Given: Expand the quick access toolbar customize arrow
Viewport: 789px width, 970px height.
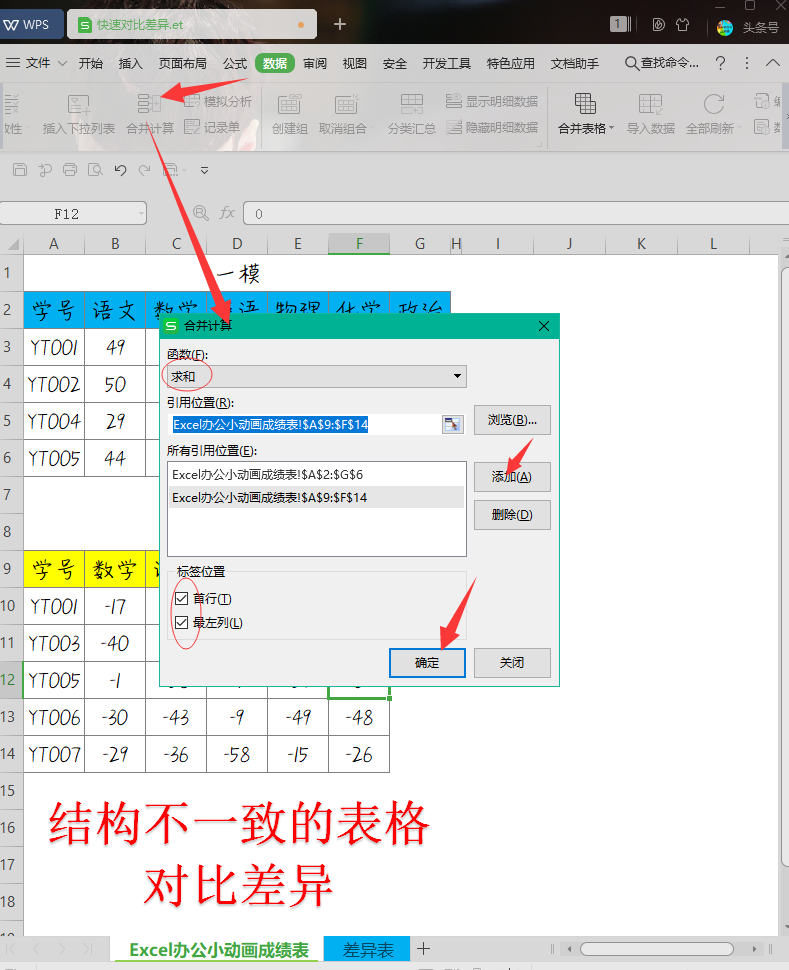Looking at the screenshot, I should [204, 170].
